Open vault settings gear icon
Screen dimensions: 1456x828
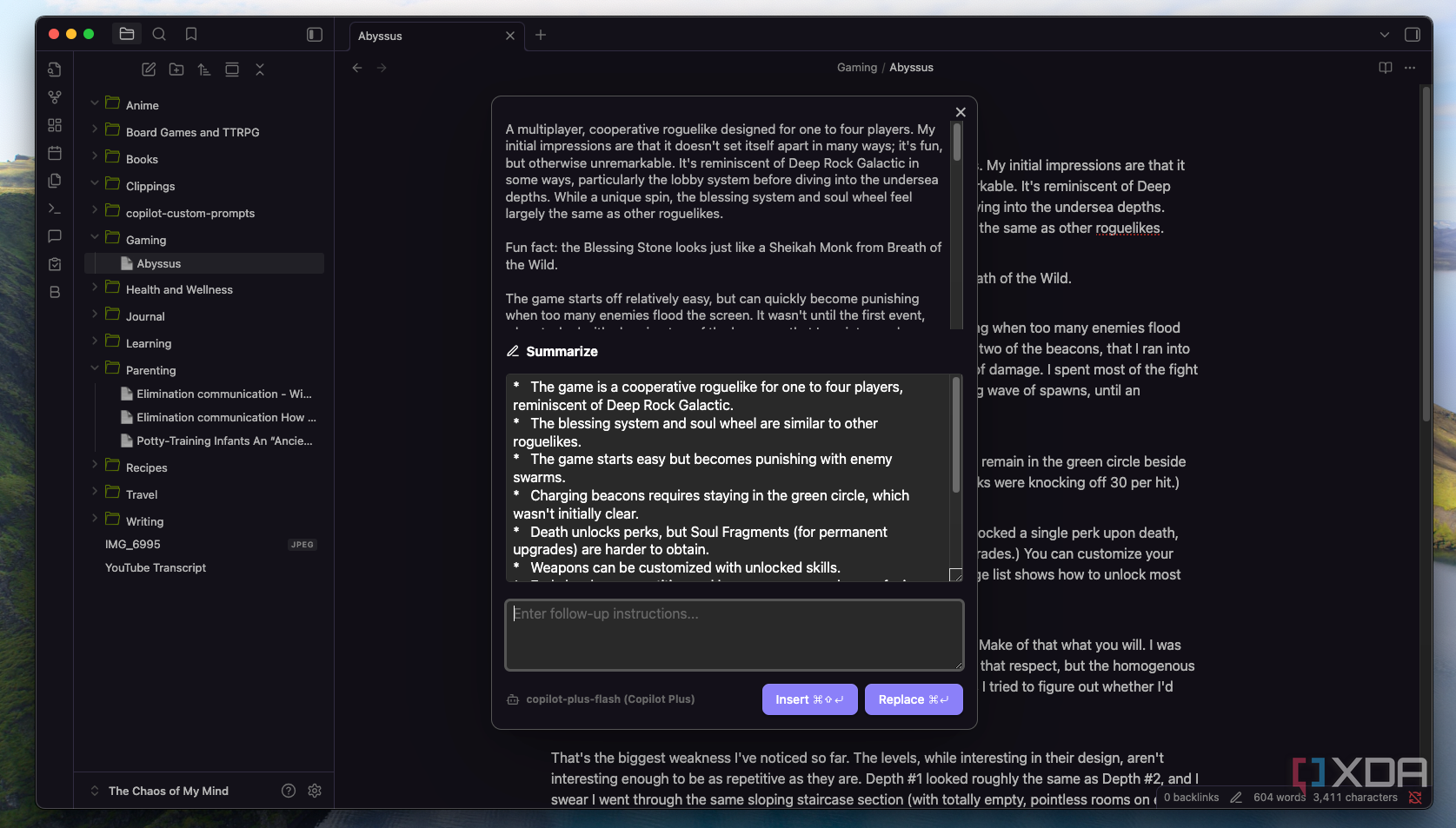pos(315,791)
